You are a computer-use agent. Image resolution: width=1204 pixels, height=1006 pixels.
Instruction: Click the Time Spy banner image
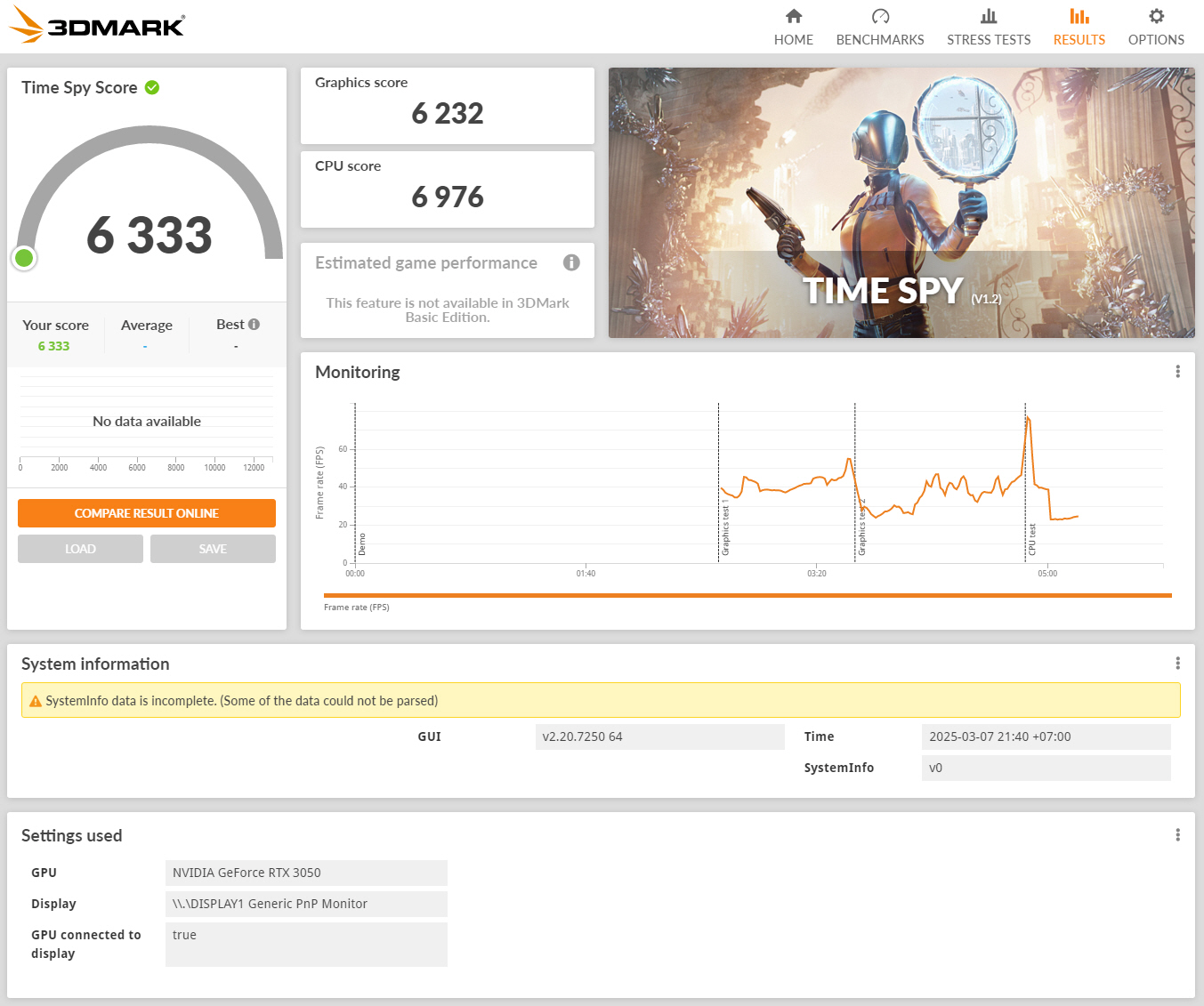click(x=901, y=203)
